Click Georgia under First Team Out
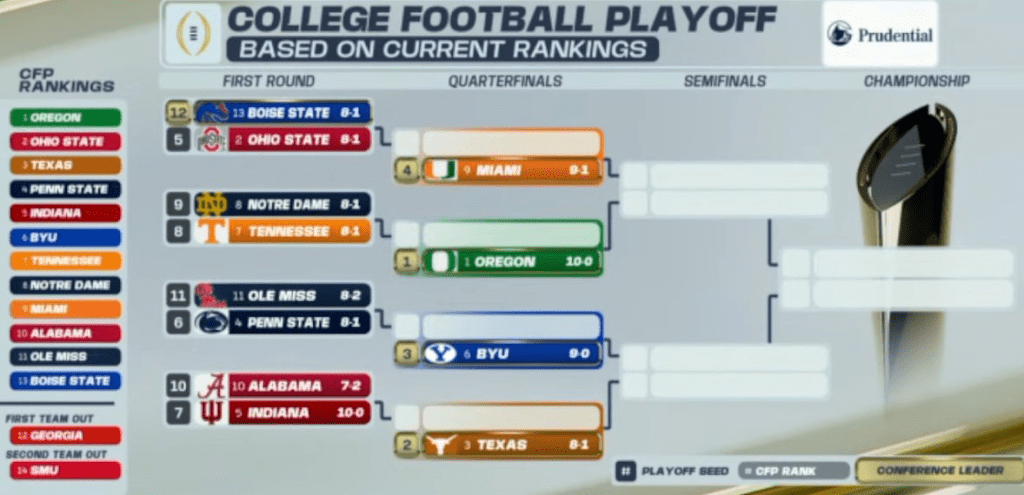 (65, 435)
